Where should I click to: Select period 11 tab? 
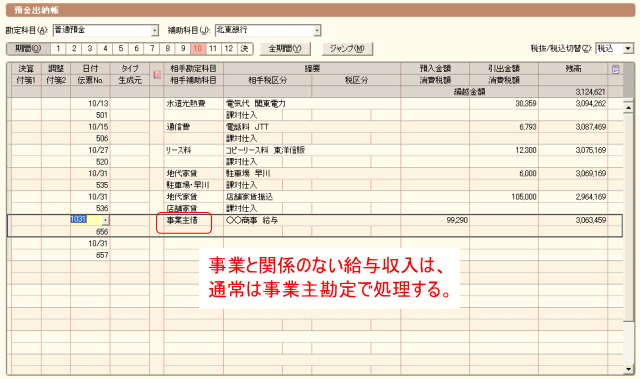point(213,49)
